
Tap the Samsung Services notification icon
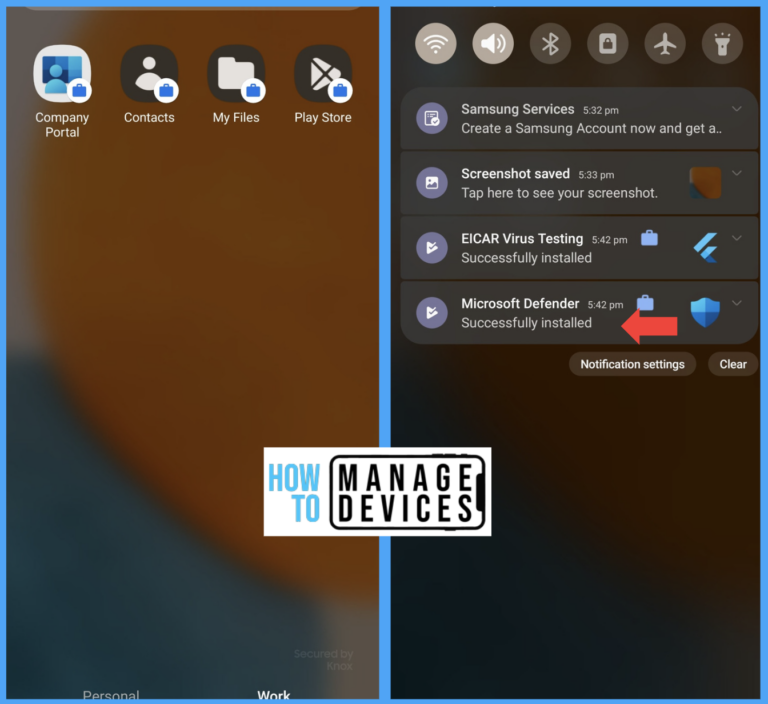(x=432, y=118)
